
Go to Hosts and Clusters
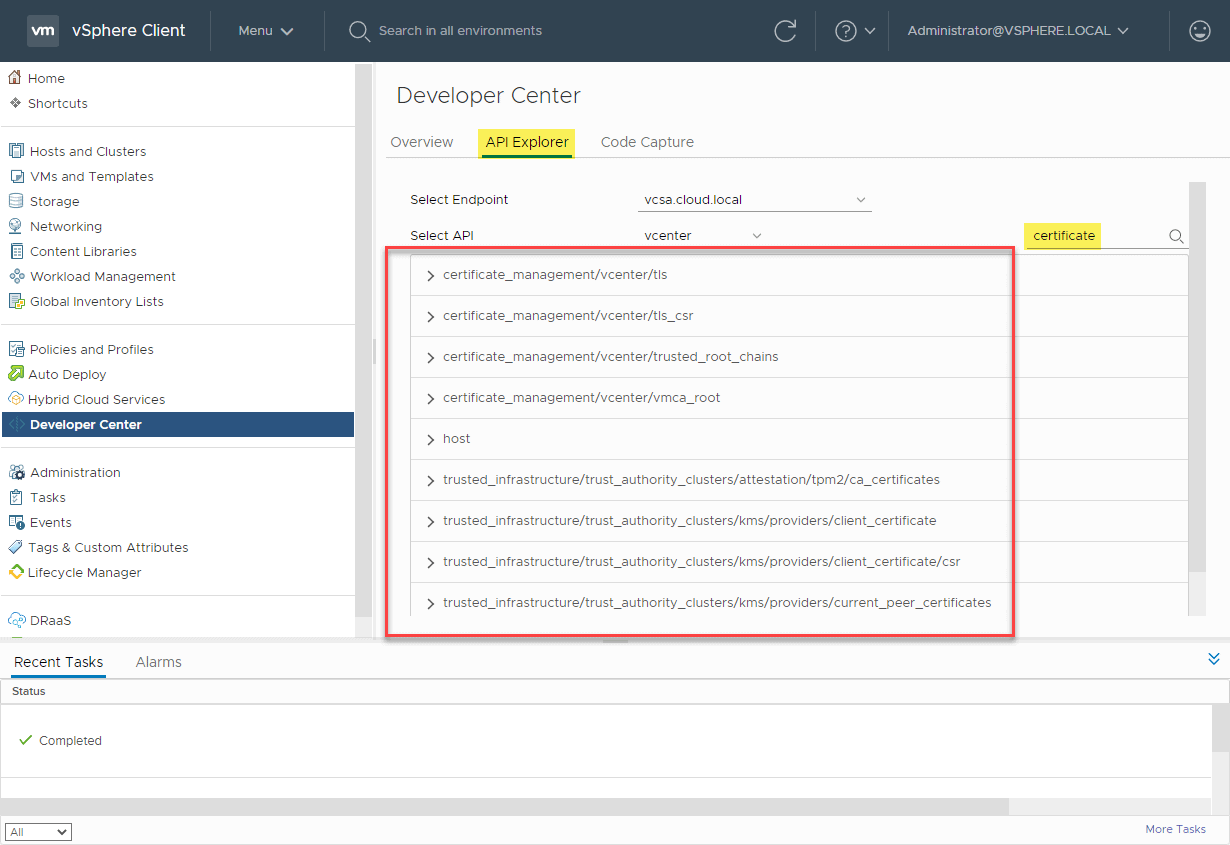[x=88, y=151]
